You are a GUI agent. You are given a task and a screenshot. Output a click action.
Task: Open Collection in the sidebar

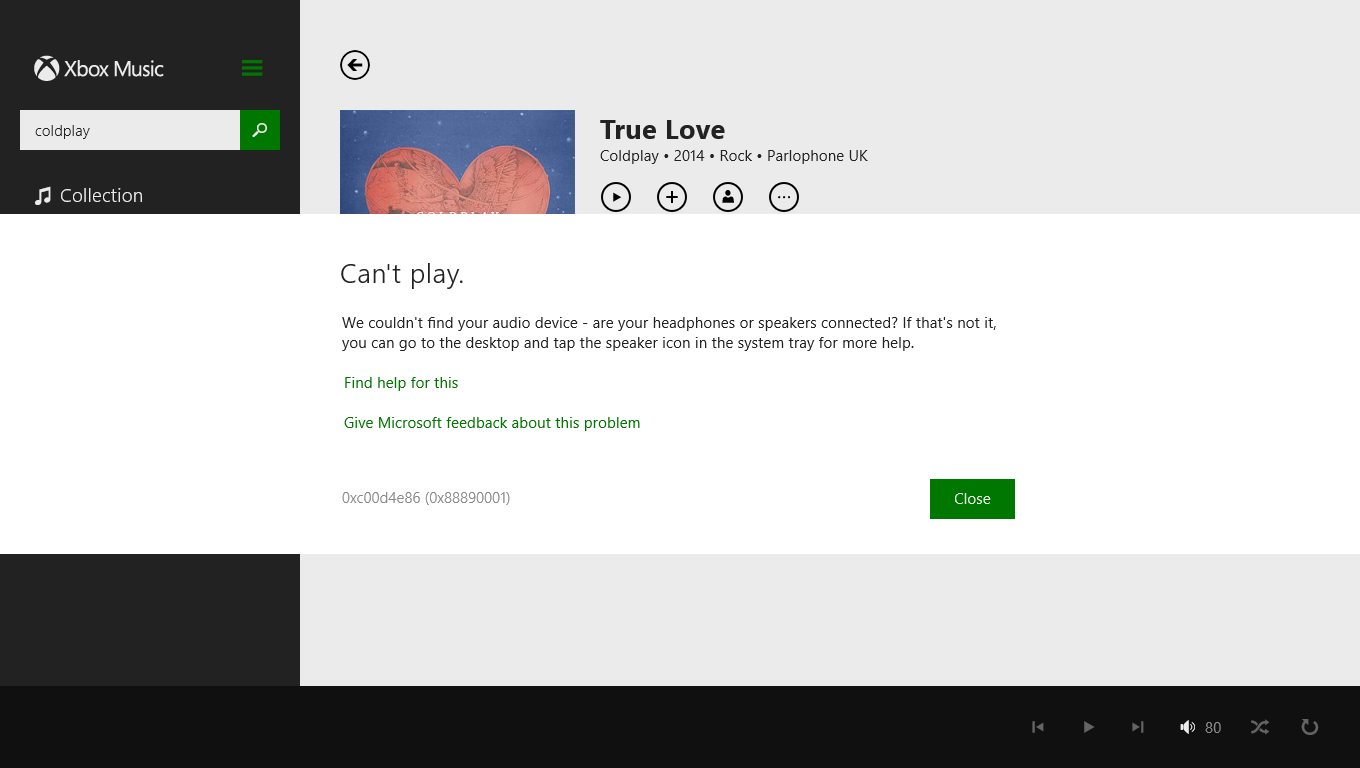pyautogui.click(x=88, y=196)
